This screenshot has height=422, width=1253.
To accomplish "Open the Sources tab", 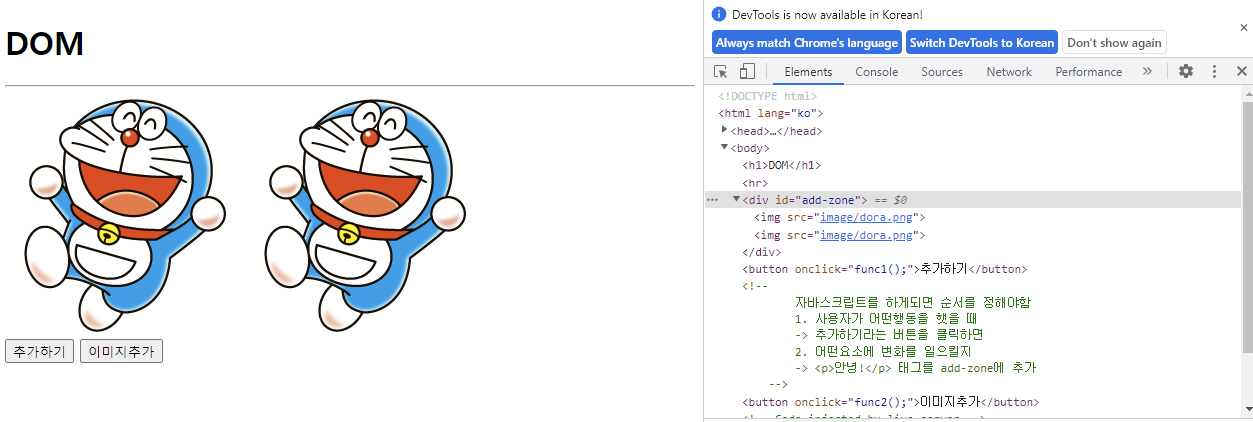I will tap(942, 72).
